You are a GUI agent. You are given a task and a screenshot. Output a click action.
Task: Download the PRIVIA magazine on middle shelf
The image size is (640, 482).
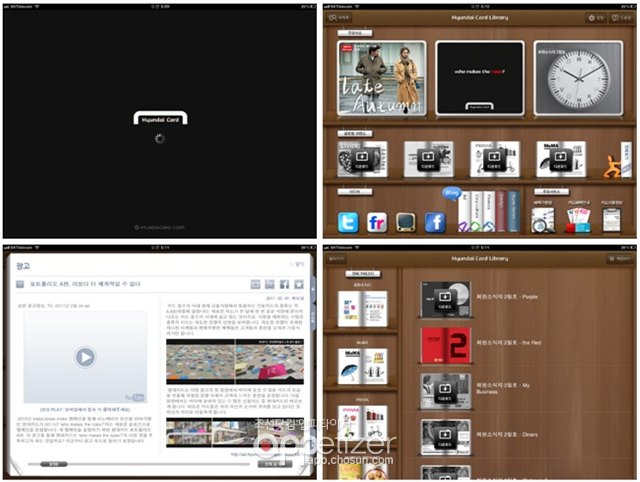[494, 160]
